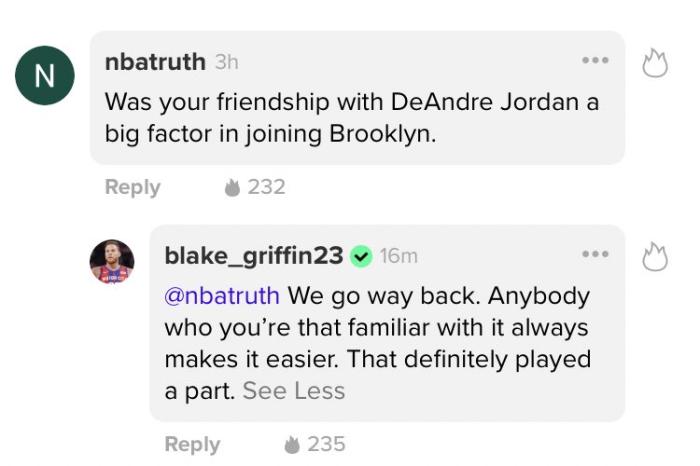Collapse the reply with See Less
700x466 pixels.
294,391
